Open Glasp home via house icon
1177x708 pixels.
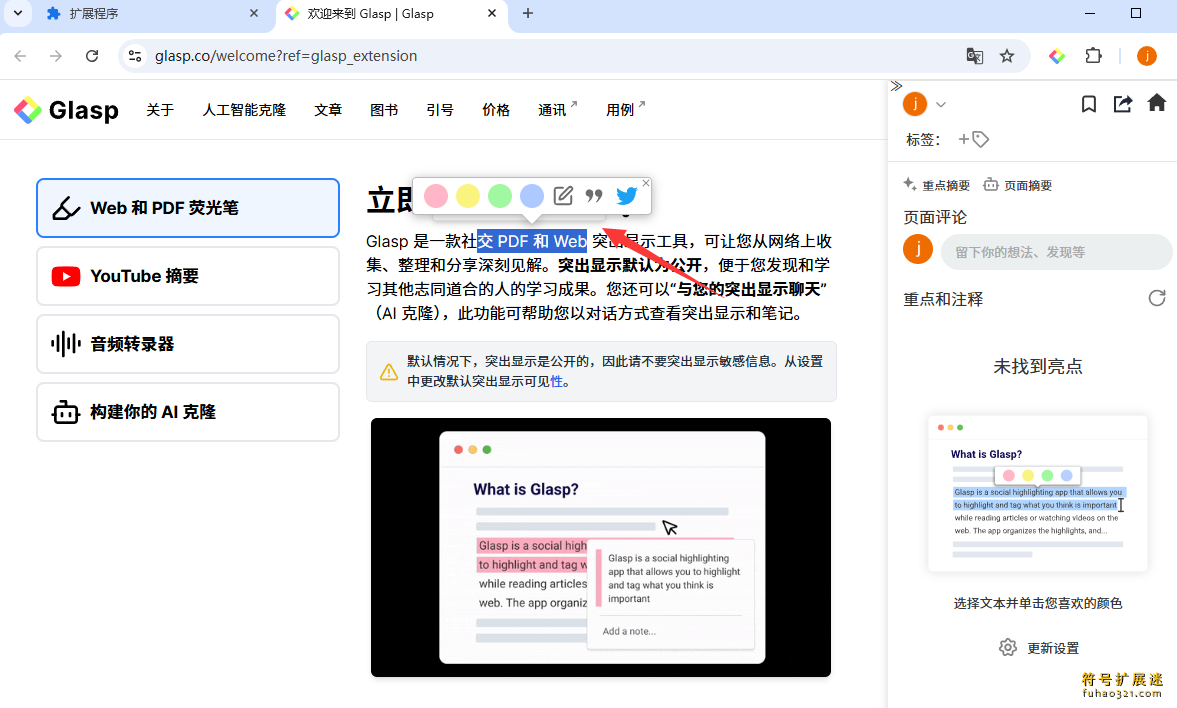coord(1157,103)
